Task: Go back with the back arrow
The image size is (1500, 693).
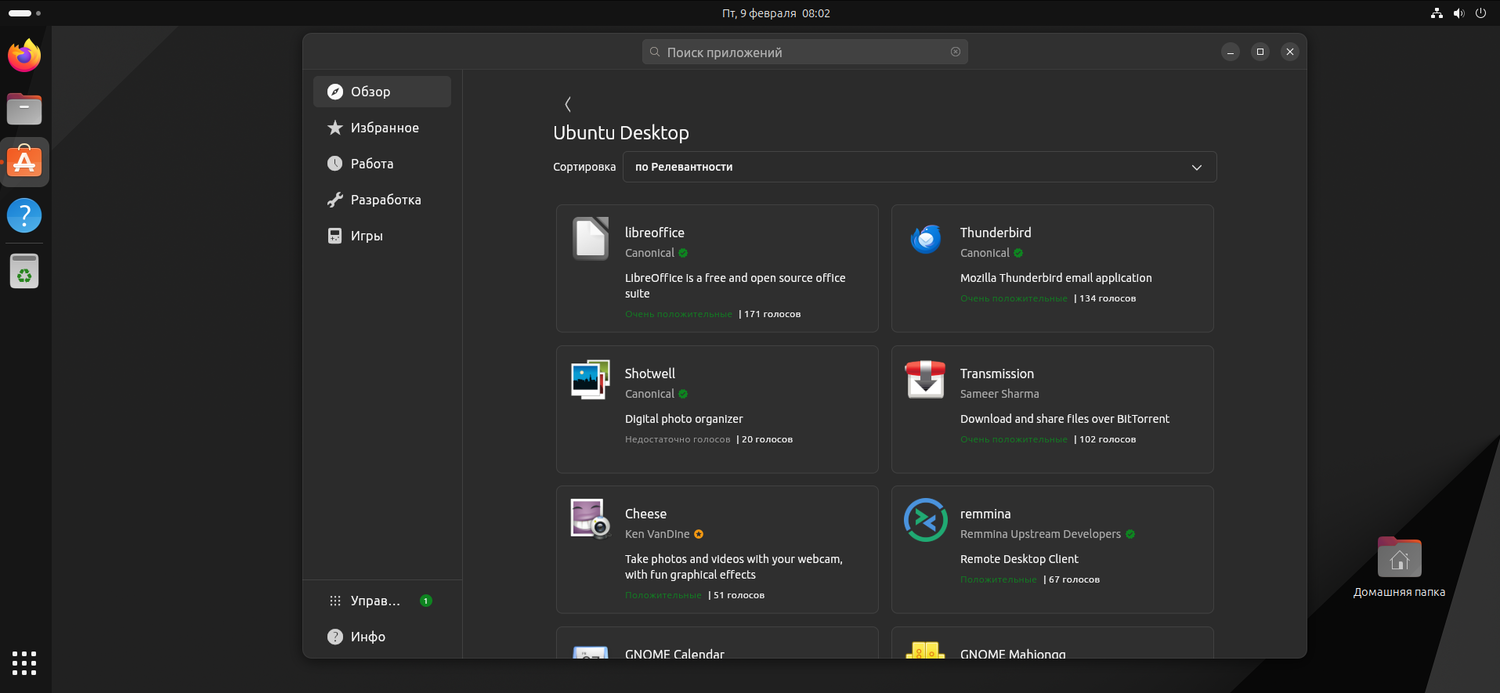Action: click(567, 104)
